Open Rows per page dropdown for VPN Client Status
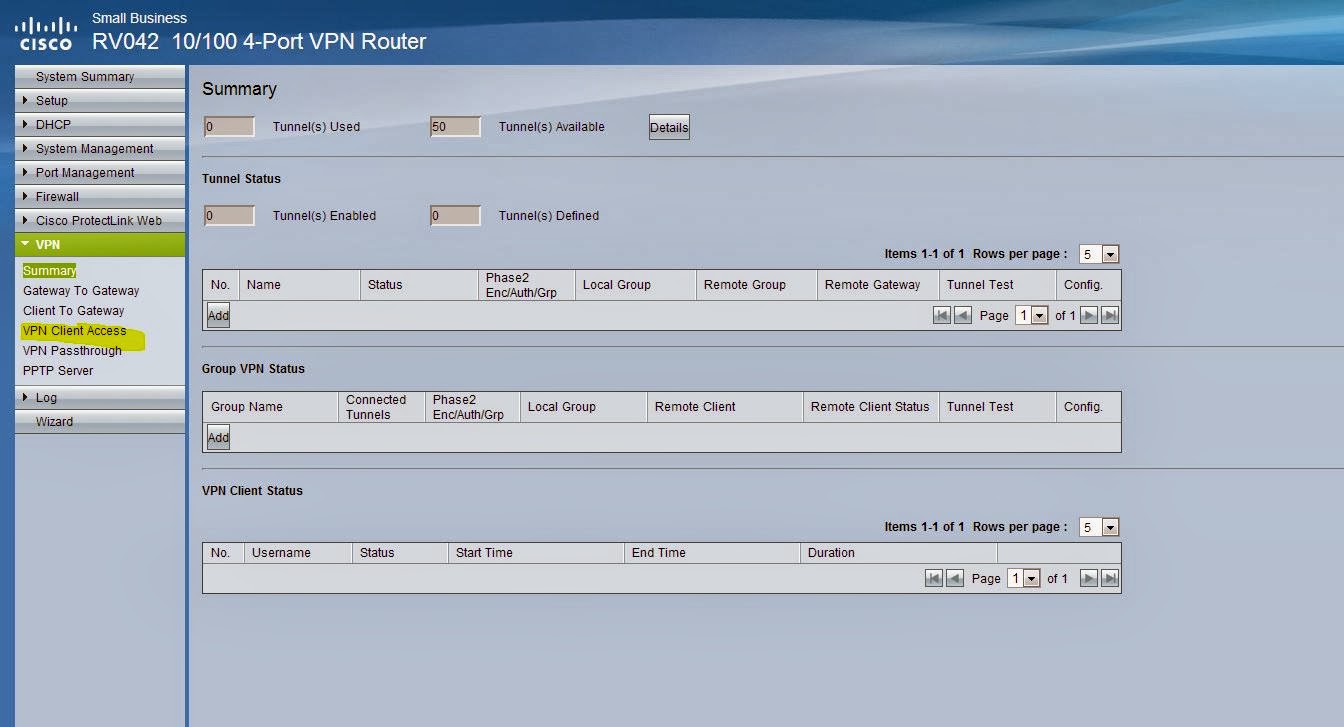 click(1099, 527)
